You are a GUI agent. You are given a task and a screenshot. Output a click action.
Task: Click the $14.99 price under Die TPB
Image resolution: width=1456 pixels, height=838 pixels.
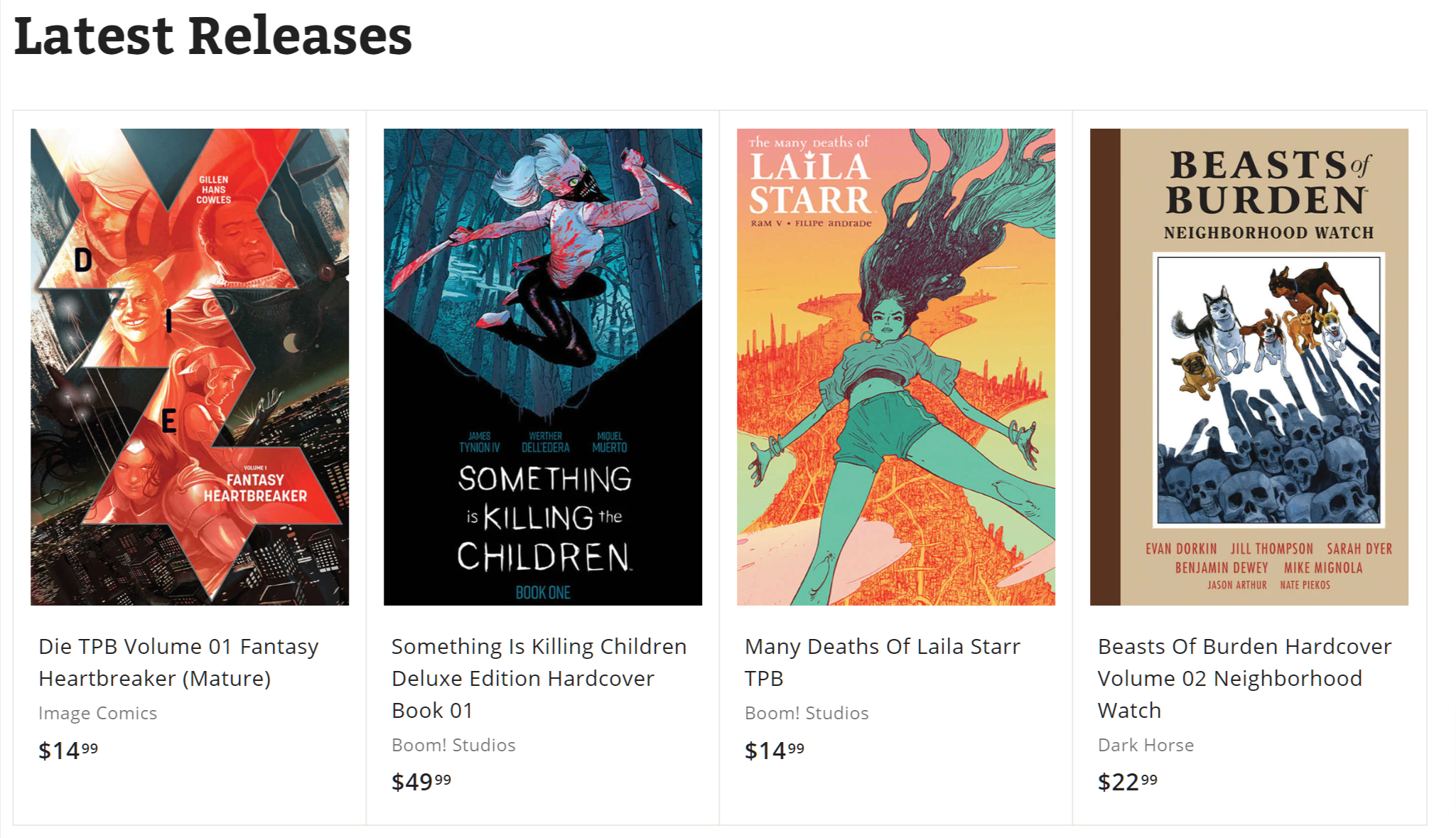68,751
